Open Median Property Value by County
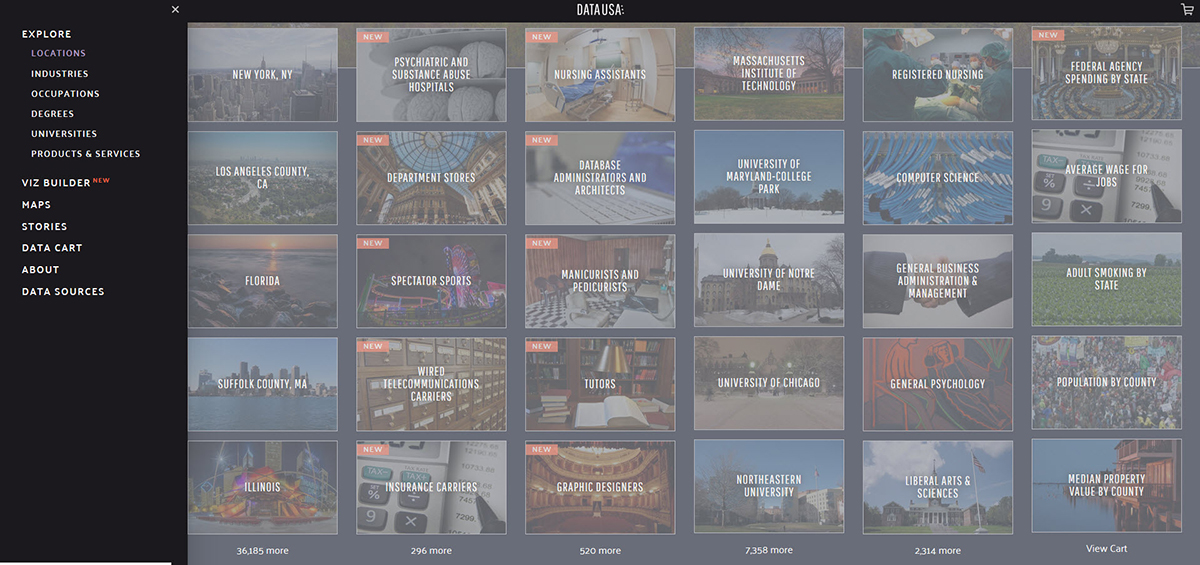The image size is (1200, 565). click(1106, 486)
